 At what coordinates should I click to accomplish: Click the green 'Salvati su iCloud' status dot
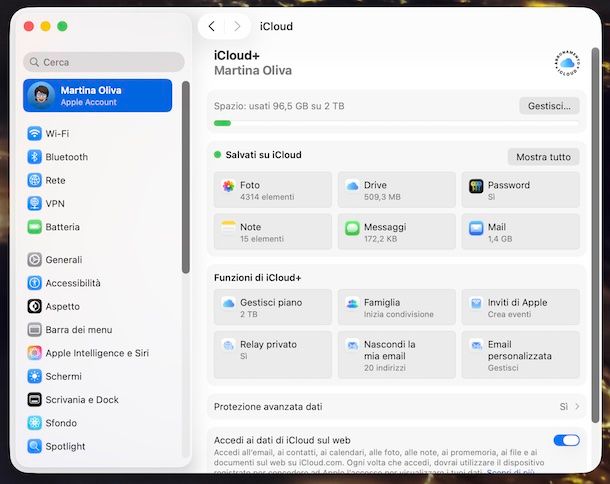tap(217, 154)
